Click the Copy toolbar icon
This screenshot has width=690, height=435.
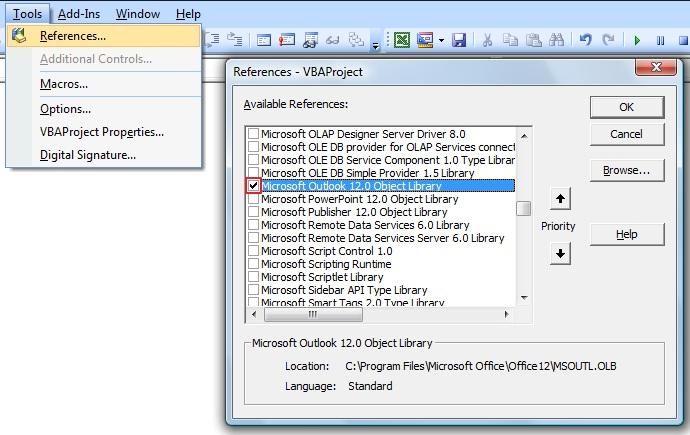[510, 40]
